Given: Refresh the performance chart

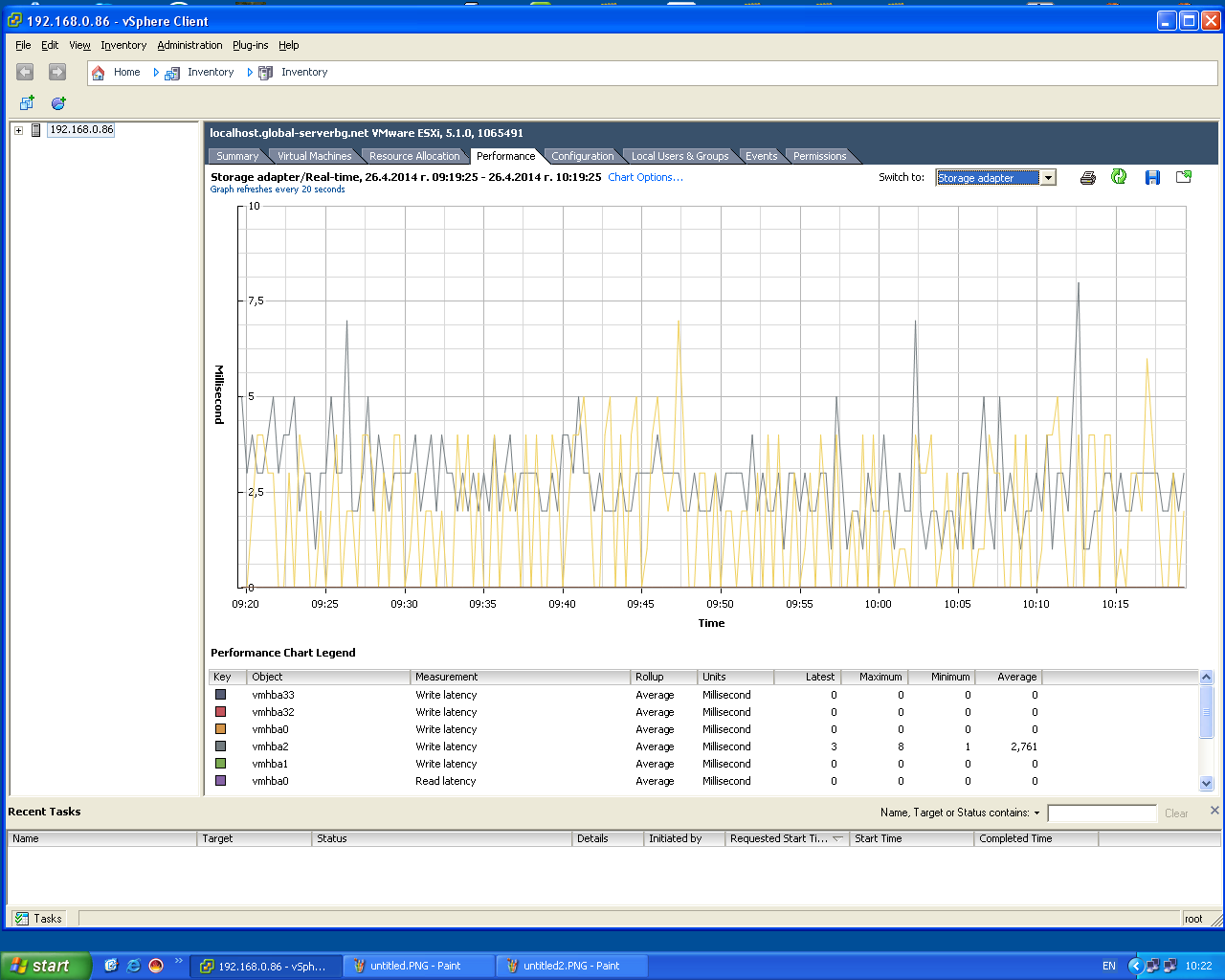Looking at the screenshot, I should [x=1119, y=176].
